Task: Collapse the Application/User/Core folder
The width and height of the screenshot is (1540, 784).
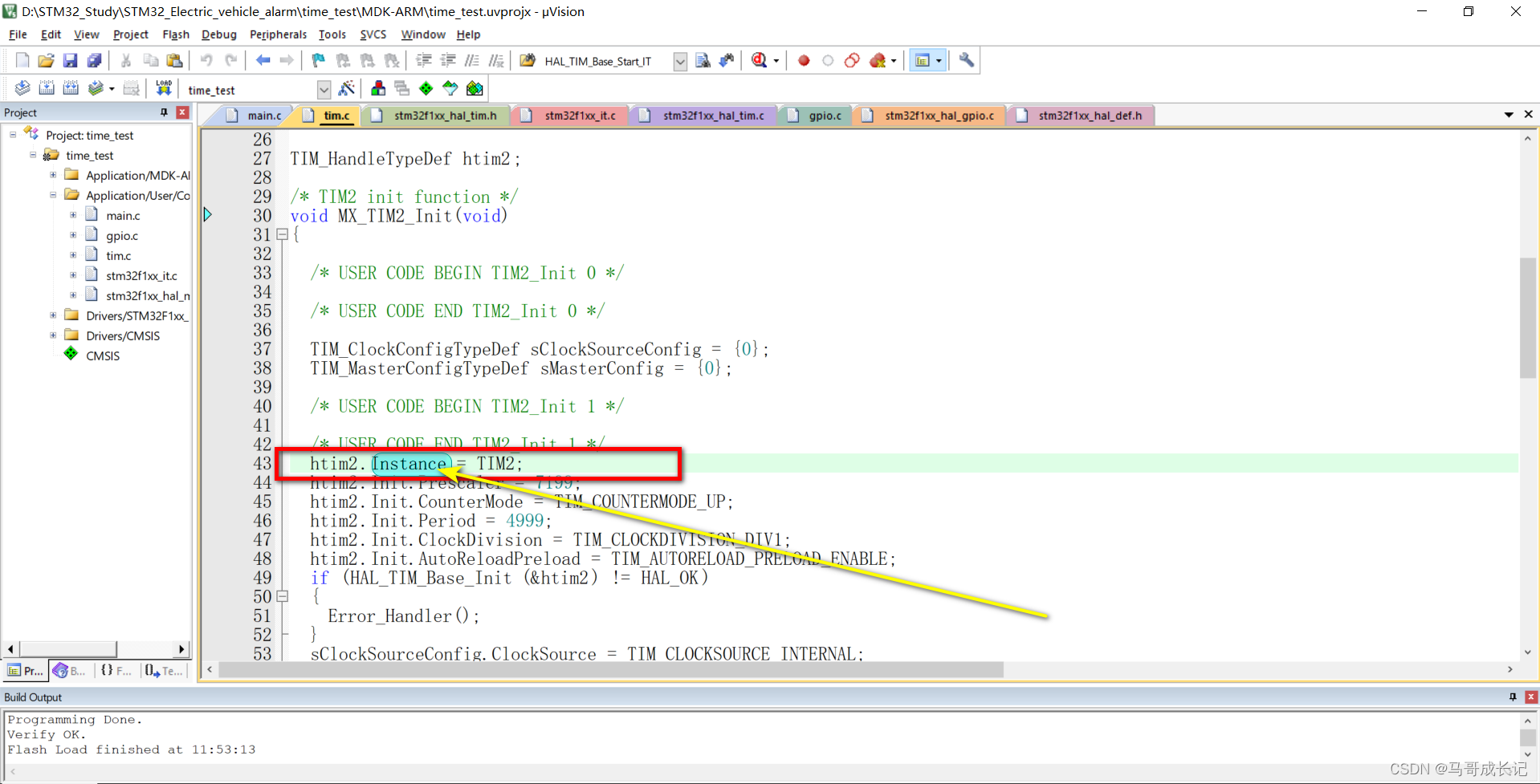Action: [x=53, y=195]
